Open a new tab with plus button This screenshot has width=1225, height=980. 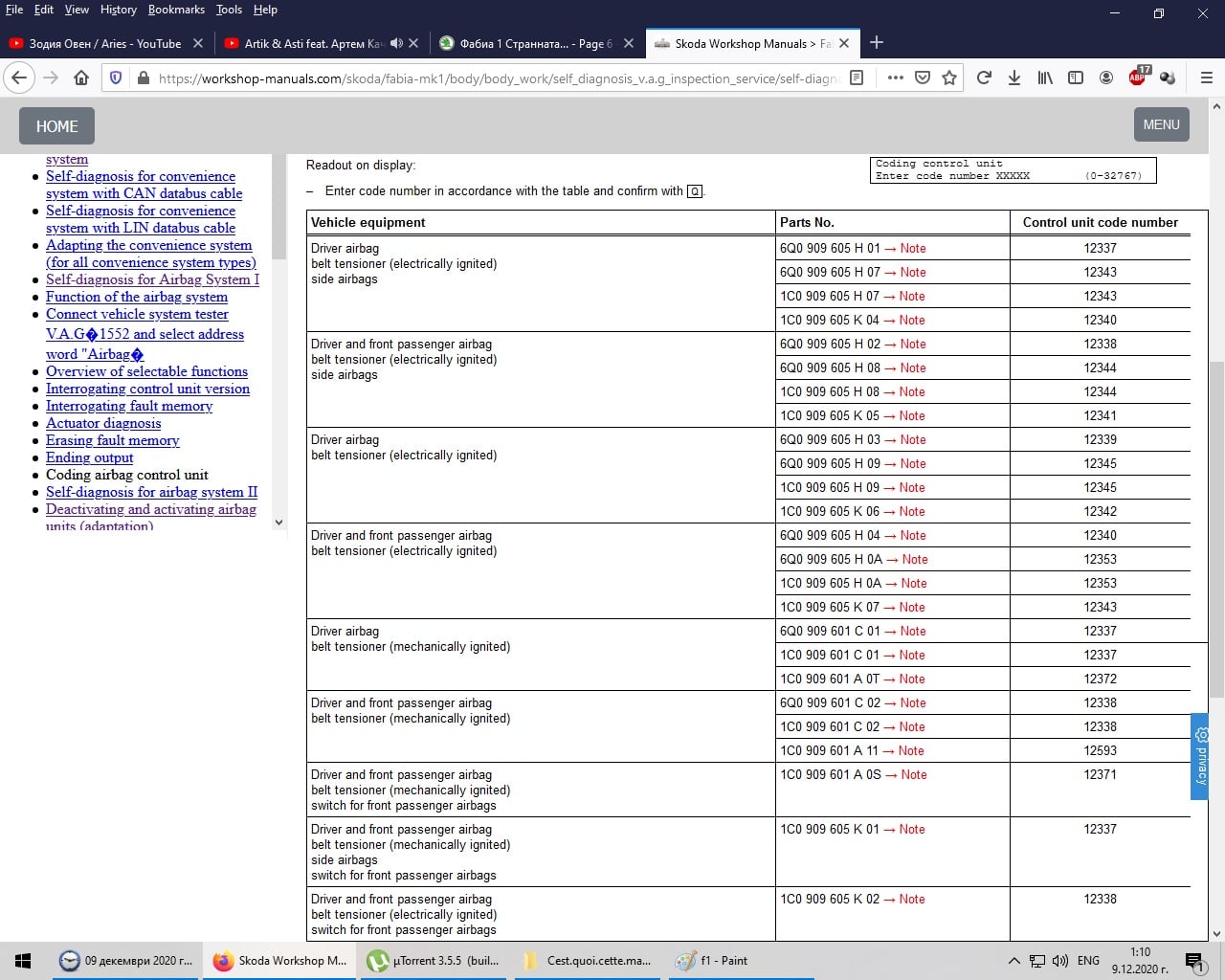(x=876, y=42)
